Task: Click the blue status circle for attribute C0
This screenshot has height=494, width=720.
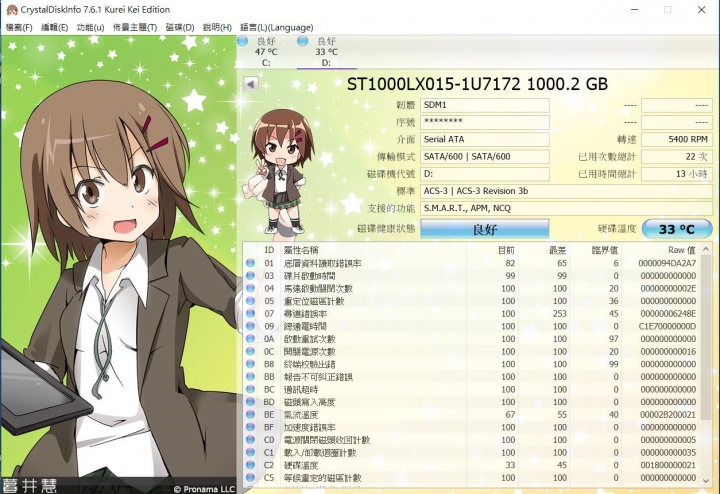Action: click(250, 440)
